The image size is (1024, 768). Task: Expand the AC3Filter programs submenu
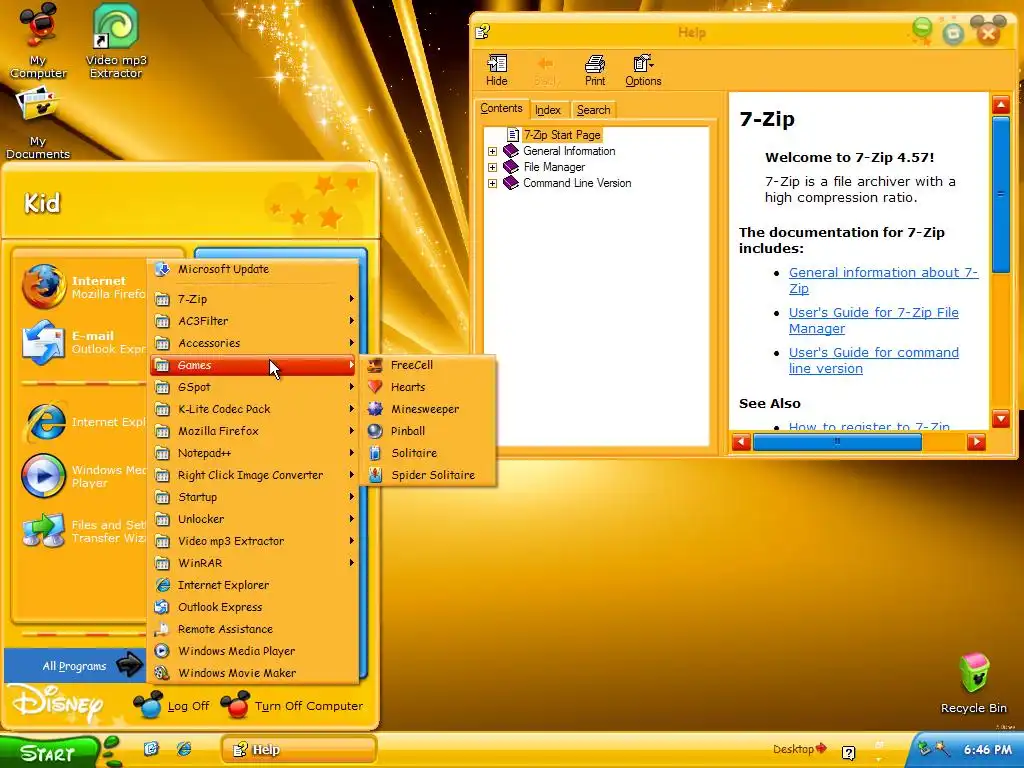coord(255,321)
